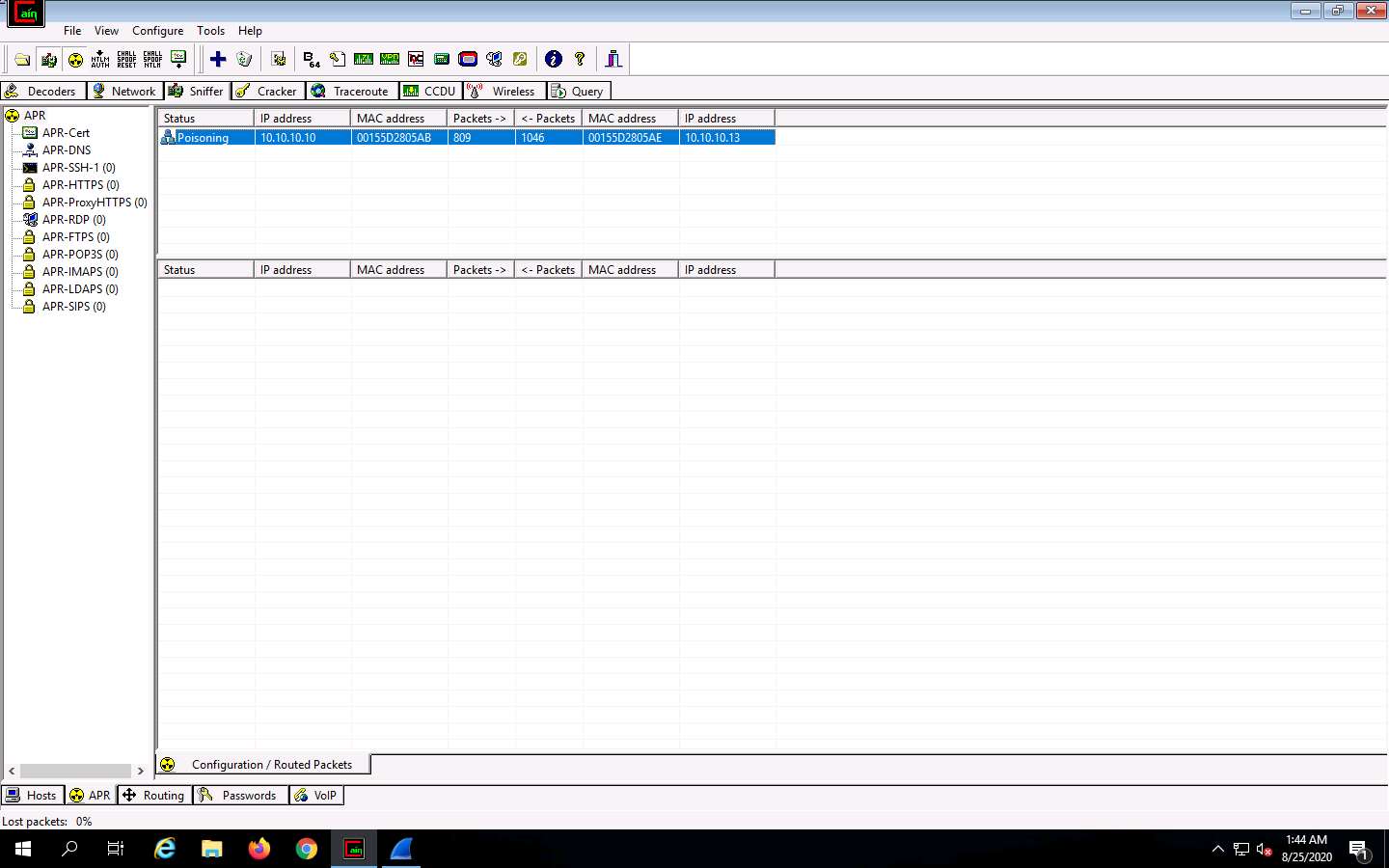Click the tree panel scroll right arrow

tap(141, 772)
